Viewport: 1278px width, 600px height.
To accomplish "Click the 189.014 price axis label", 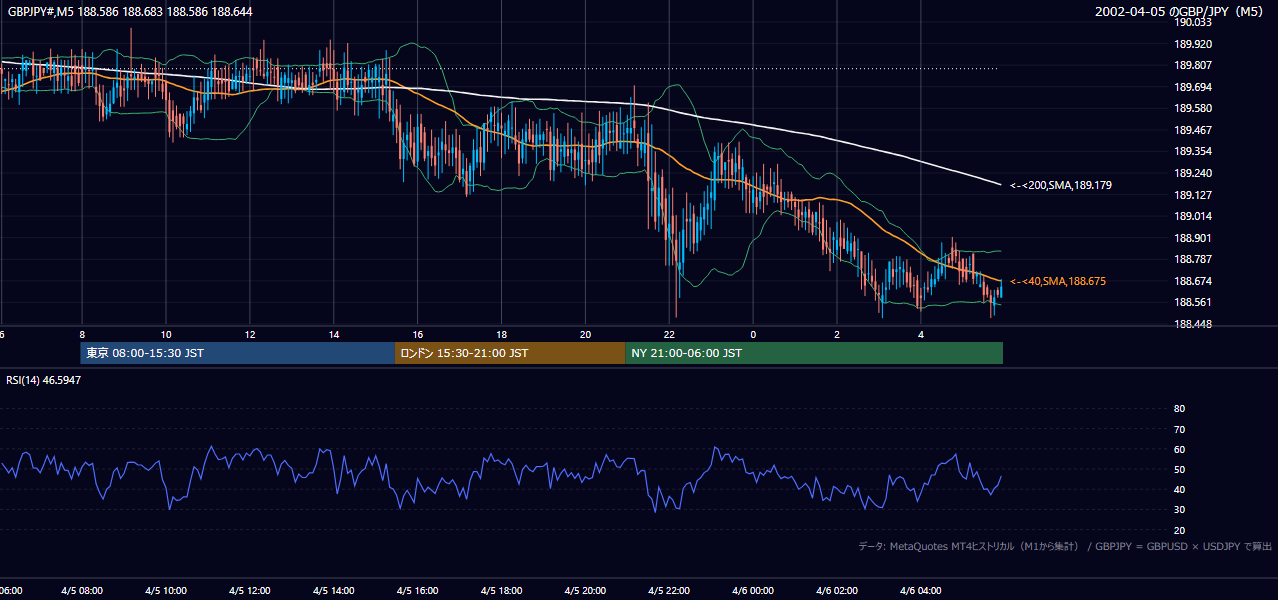I will (1192, 216).
